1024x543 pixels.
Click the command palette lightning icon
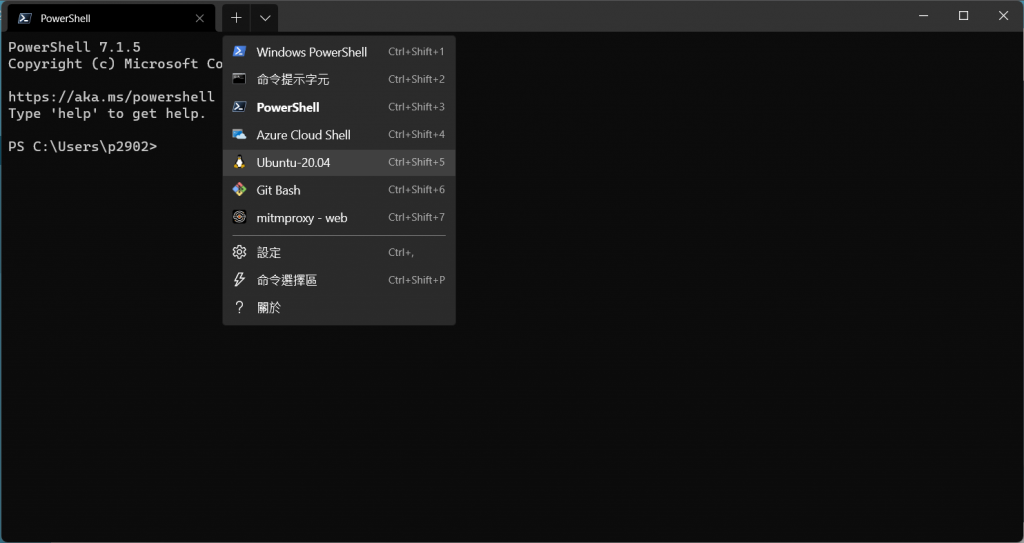point(239,280)
